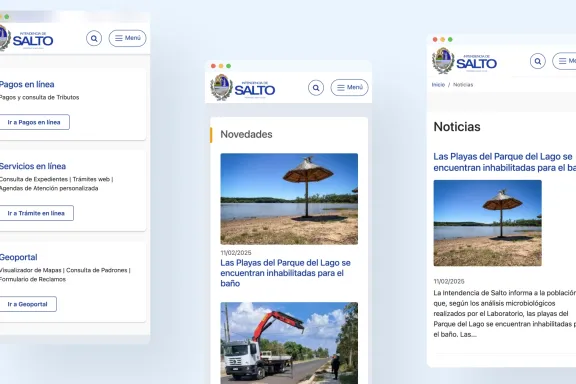Click green window dot in middle window
576x384 pixels.
coord(228,66)
